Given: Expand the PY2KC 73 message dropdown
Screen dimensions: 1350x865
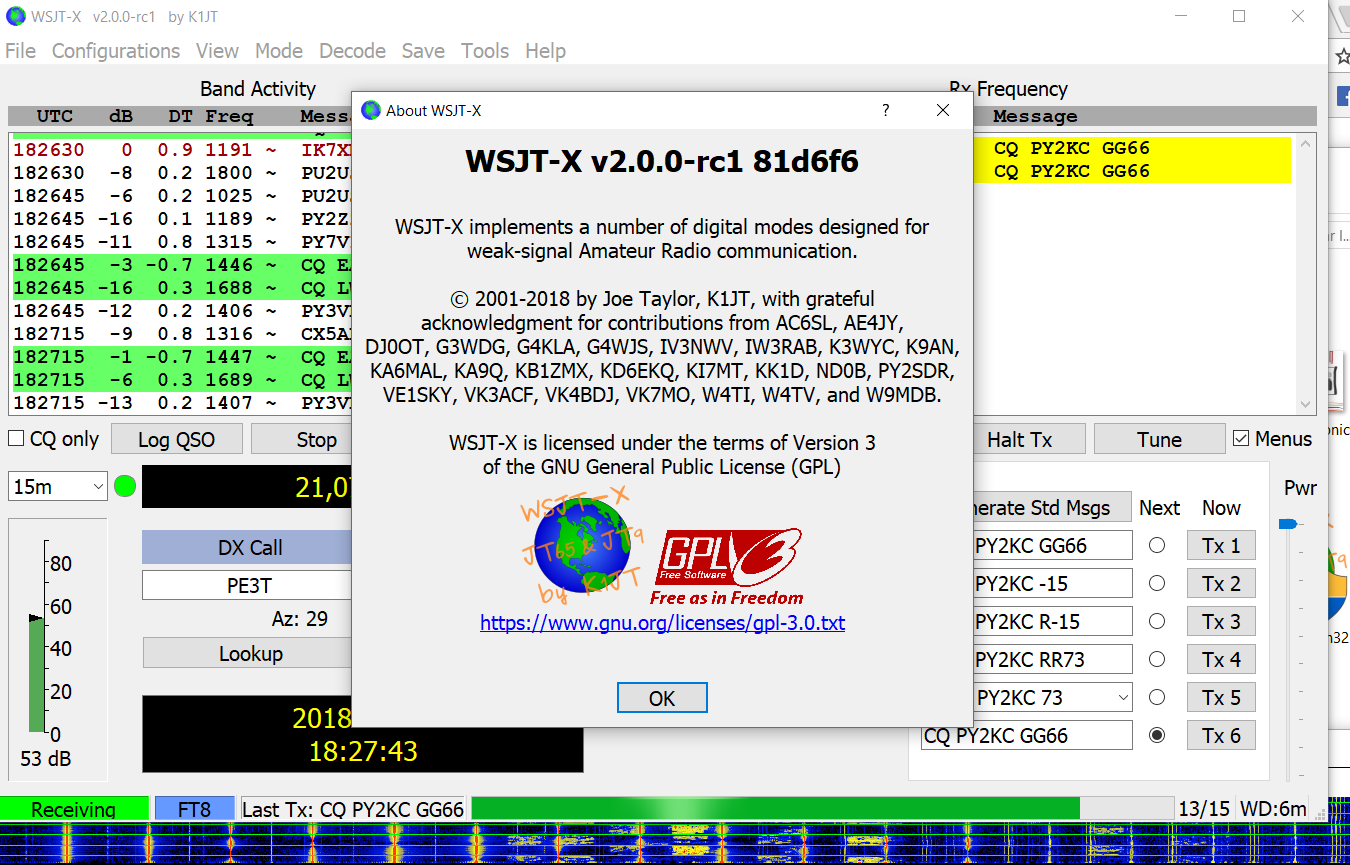Looking at the screenshot, I should [1123, 698].
